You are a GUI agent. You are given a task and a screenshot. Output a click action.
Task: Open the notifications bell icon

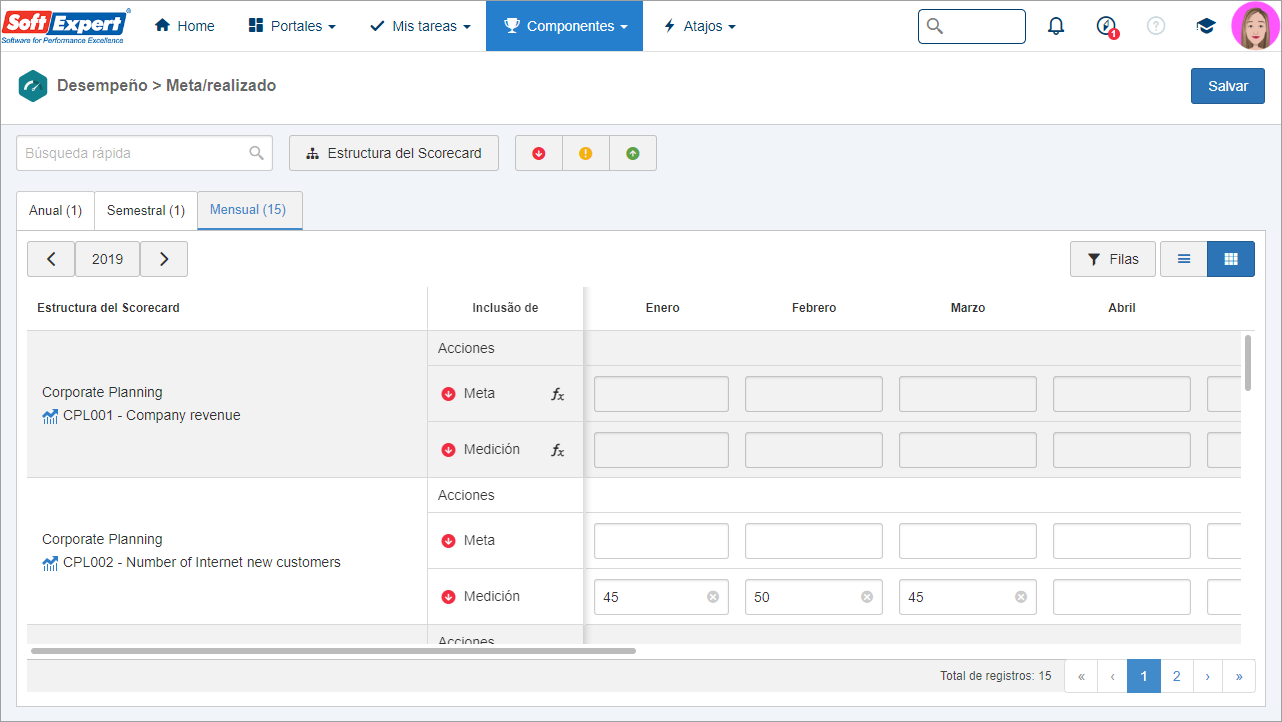(1056, 26)
